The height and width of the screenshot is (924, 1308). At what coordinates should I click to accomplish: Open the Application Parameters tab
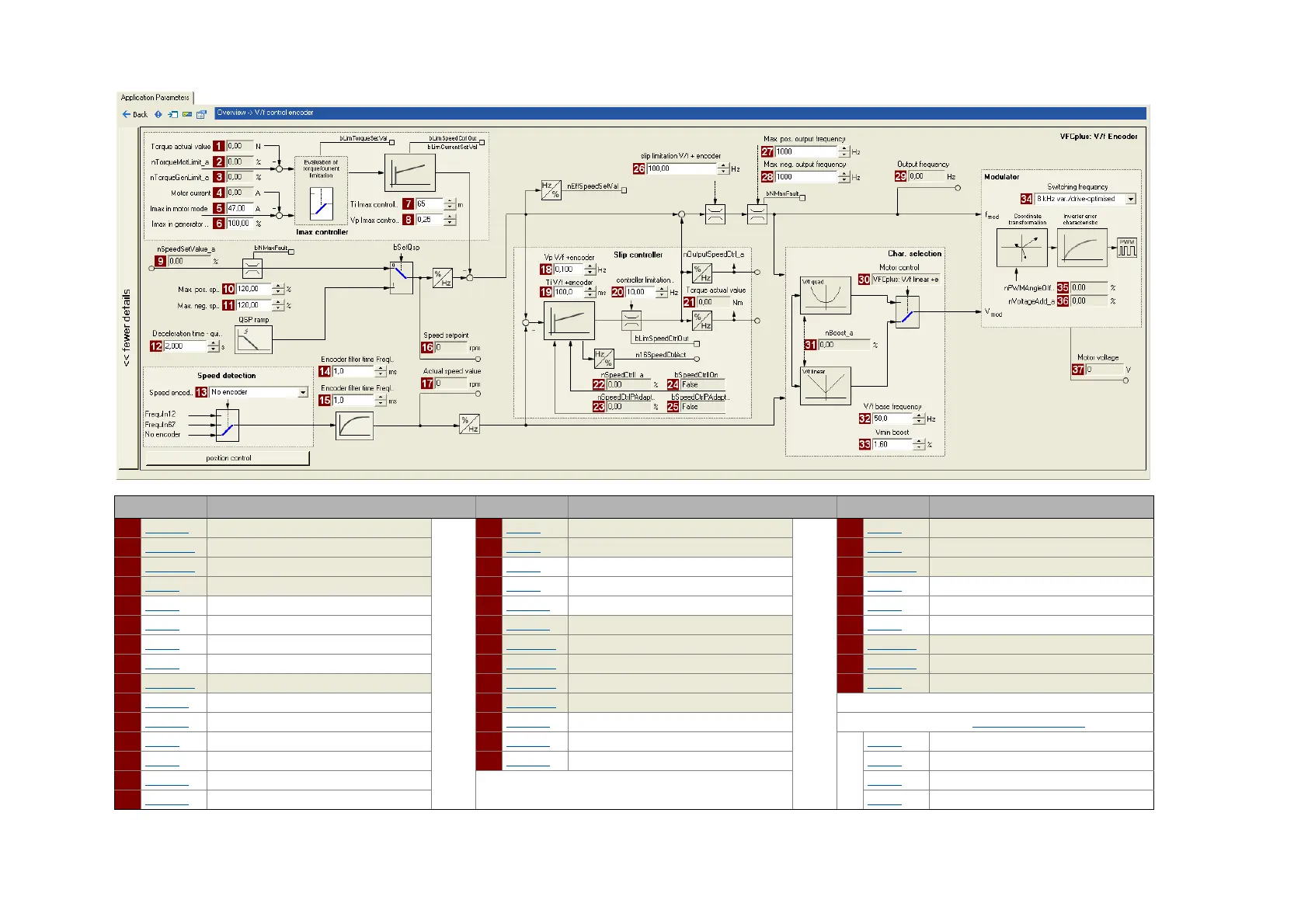point(155,98)
